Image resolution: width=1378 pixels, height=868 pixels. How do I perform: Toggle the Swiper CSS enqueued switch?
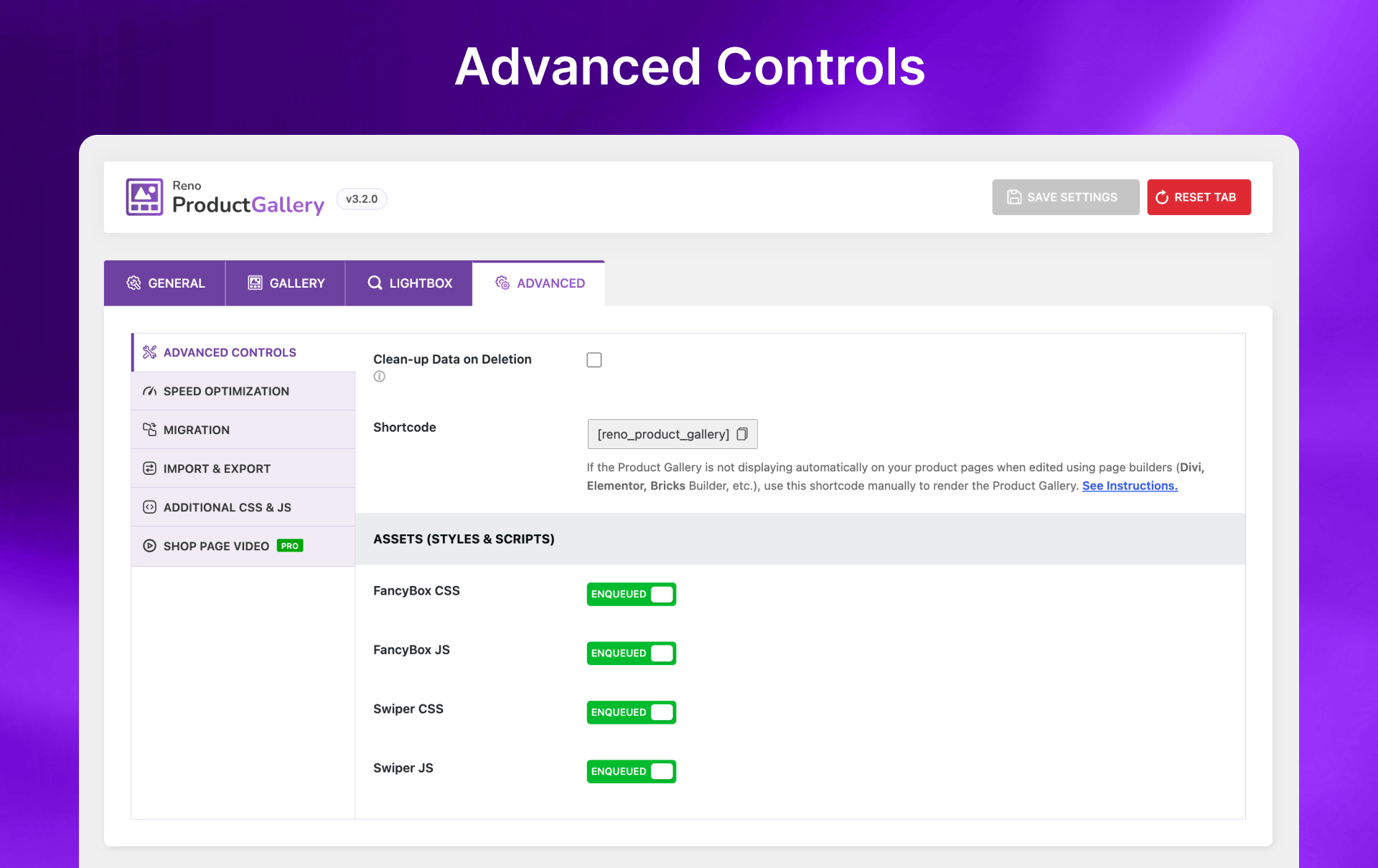coord(632,712)
